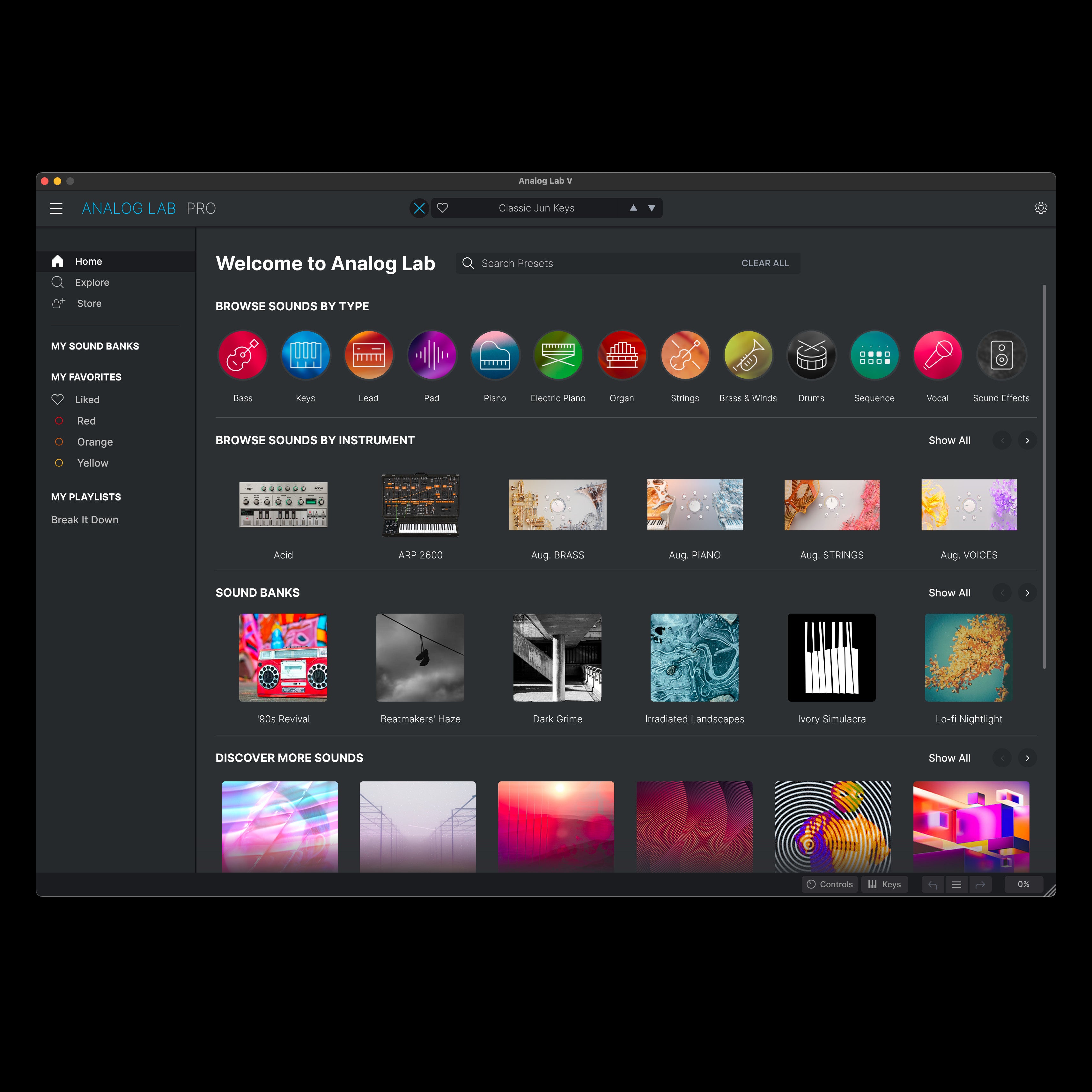
Task: Open Home in the sidebar
Action: (116, 261)
